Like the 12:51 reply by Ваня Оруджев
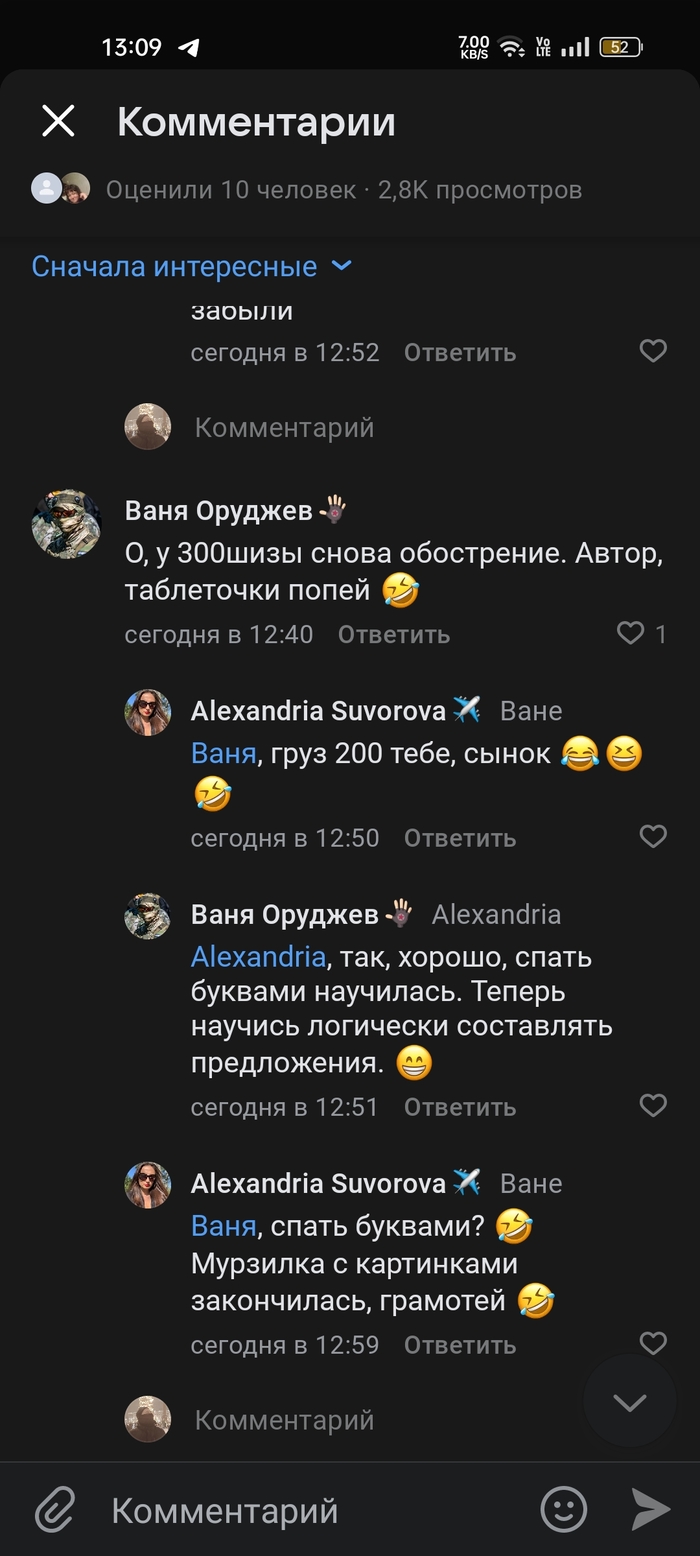 [x=652, y=1106]
